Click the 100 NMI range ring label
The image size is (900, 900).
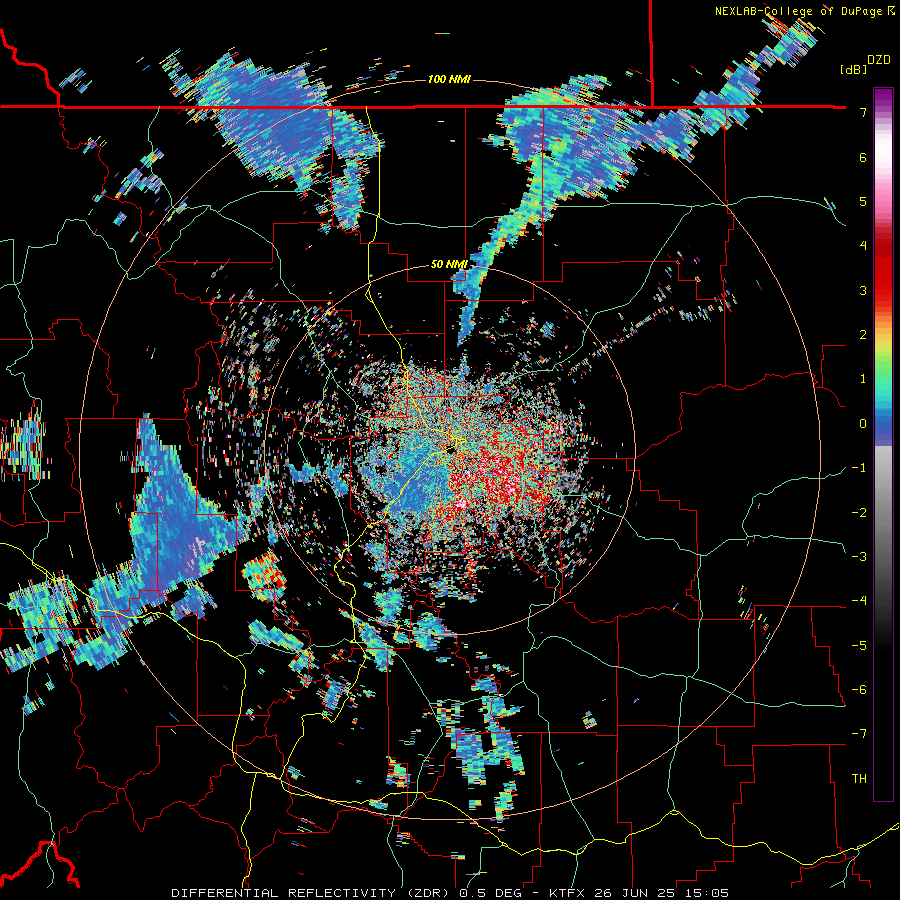[449, 79]
